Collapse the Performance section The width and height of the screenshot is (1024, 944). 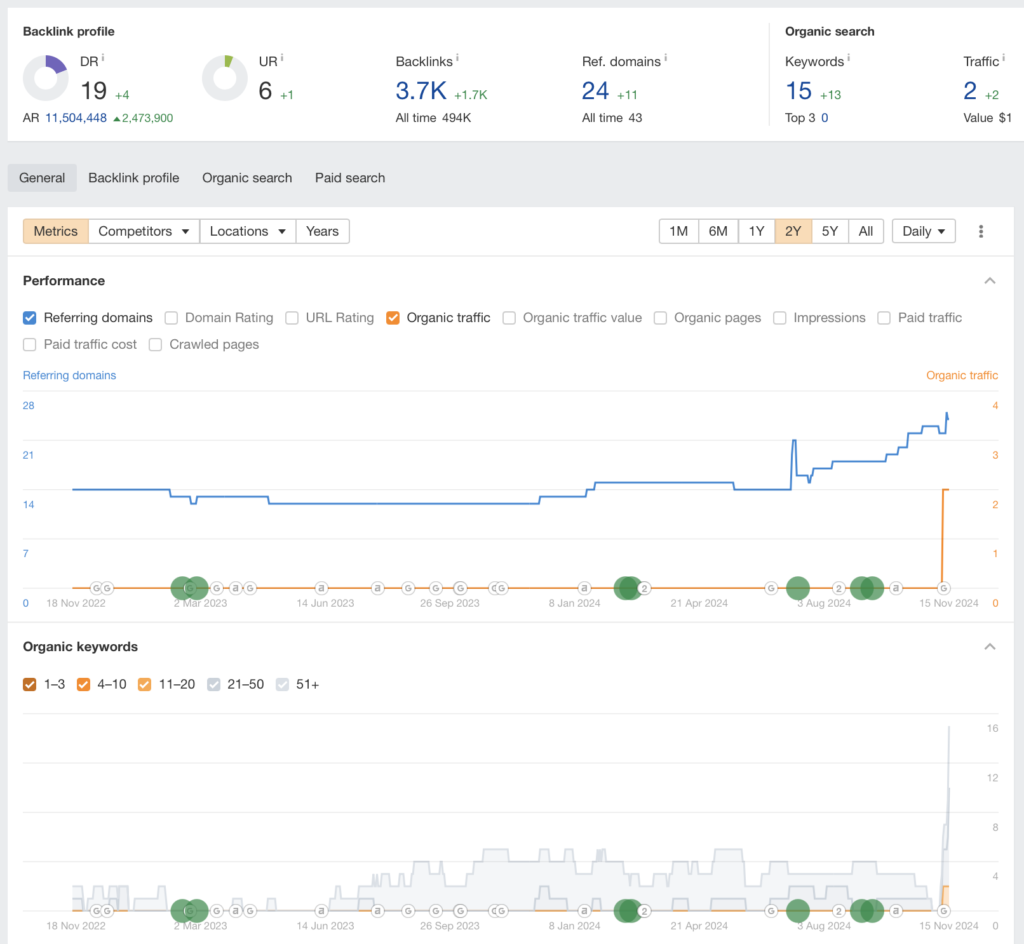pos(990,281)
